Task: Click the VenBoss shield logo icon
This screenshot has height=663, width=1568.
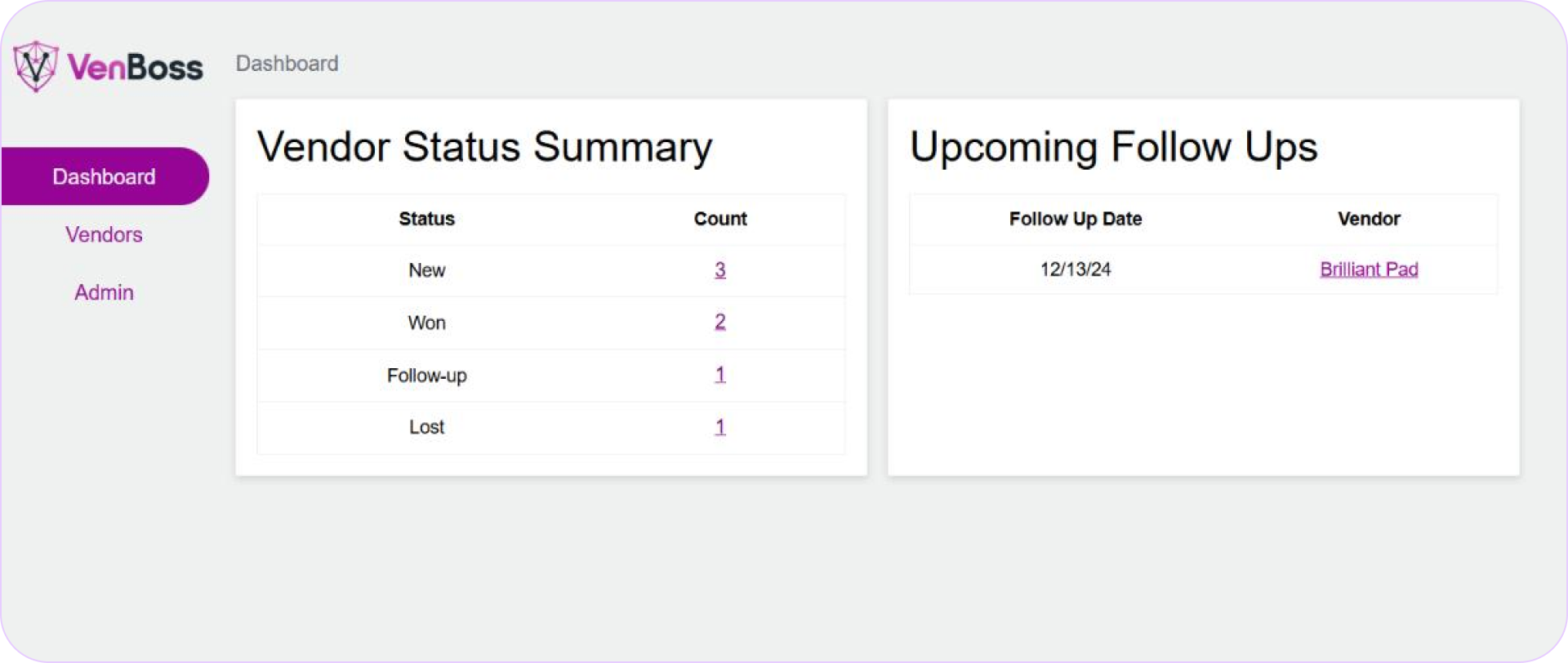Action: pos(35,65)
